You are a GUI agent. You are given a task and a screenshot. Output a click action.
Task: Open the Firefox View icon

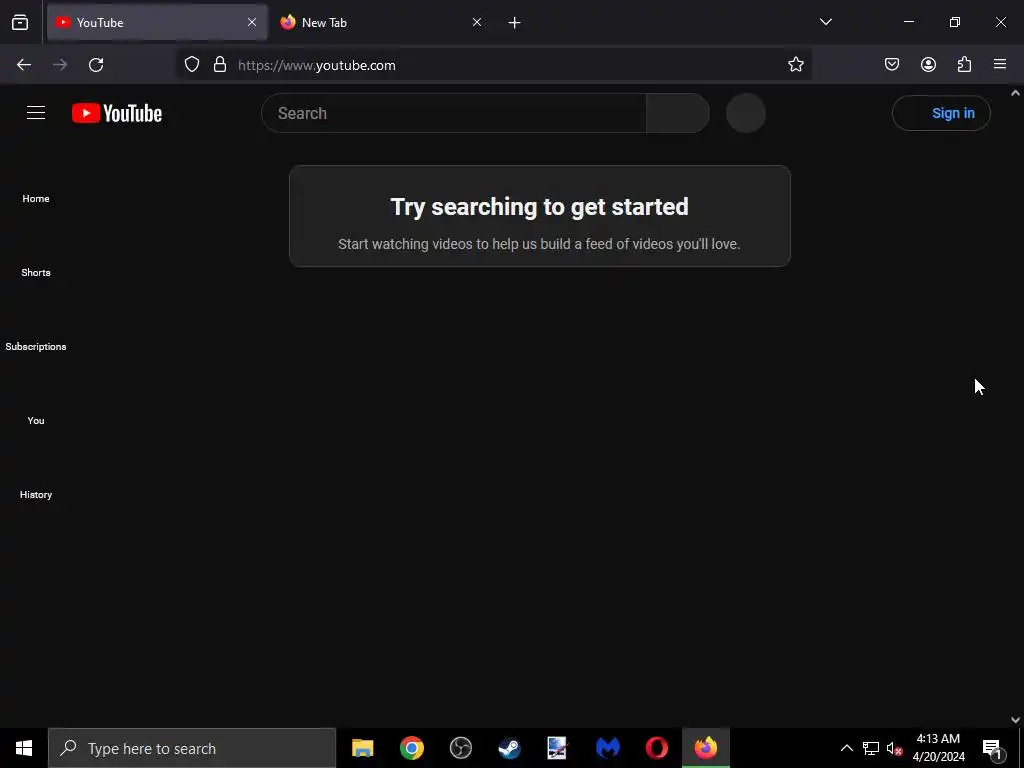20,22
